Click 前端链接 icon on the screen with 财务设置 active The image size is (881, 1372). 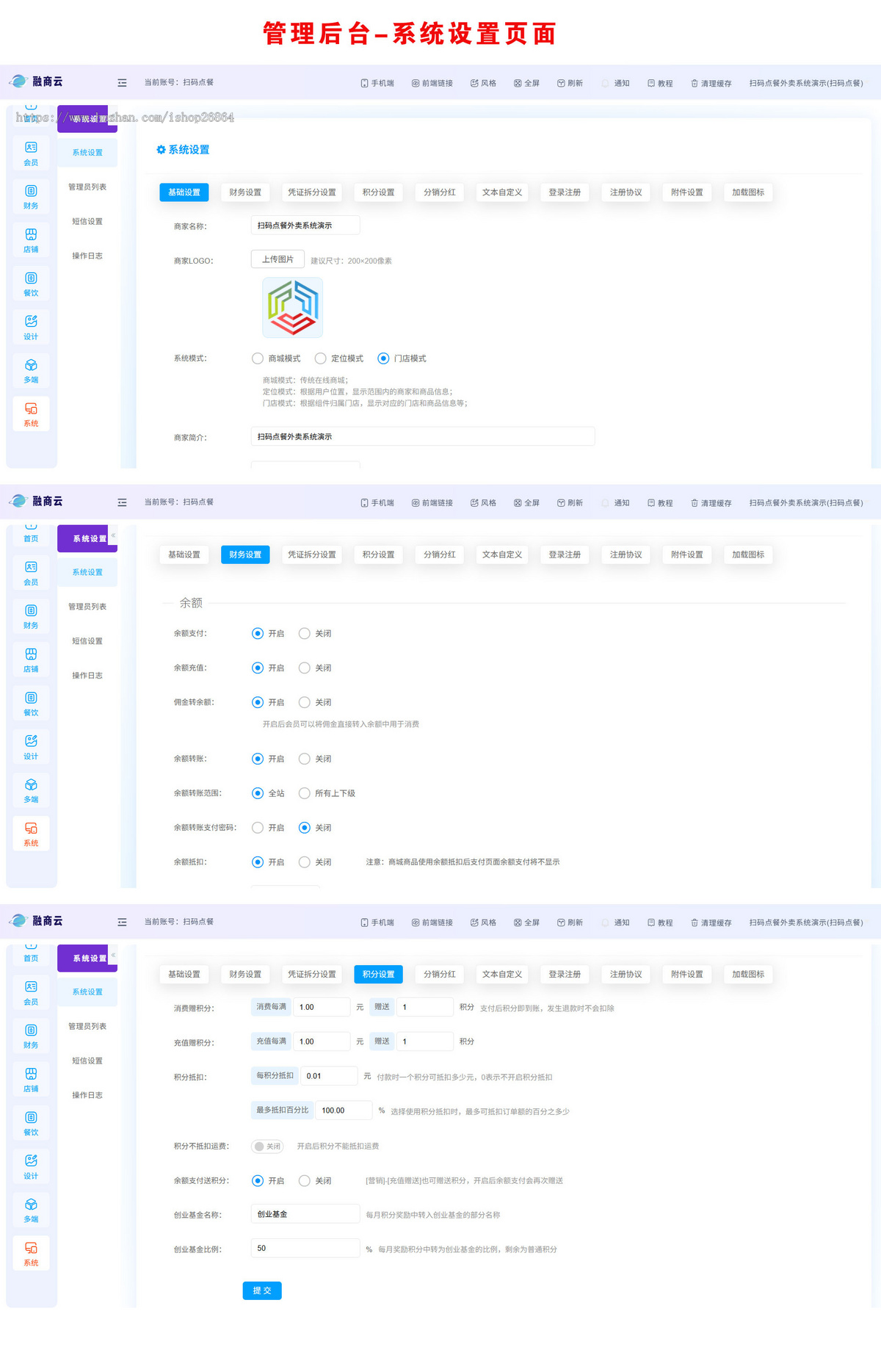(x=416, y=503)
